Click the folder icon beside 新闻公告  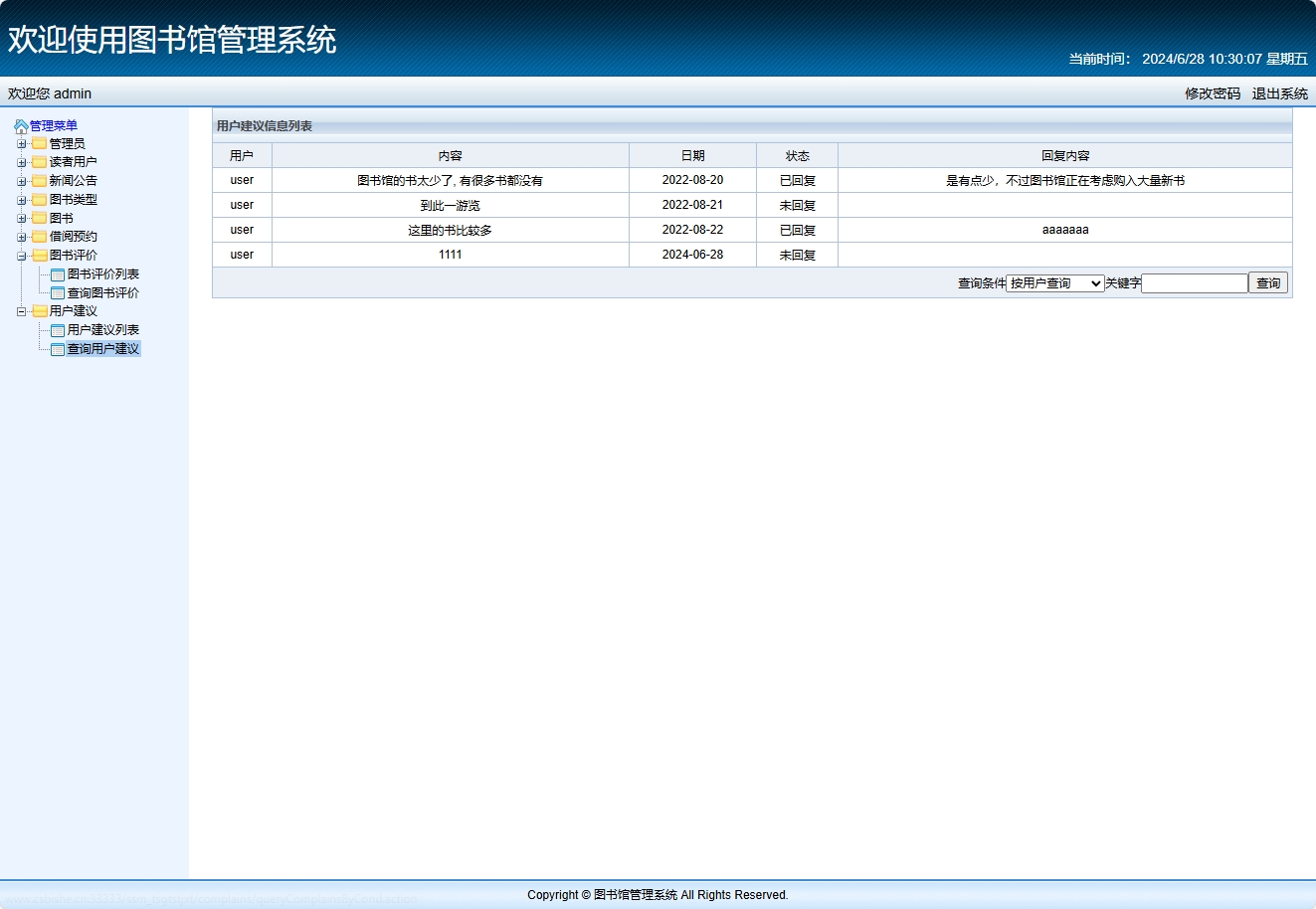(37, 180)
